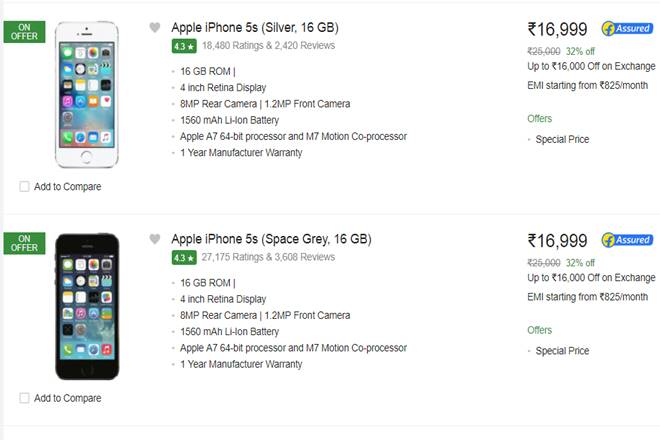Image resolution: width=660 pixels, height=440 pixels.
Task: View 27,175 Ratings & 3,608 Reviews
Action: pos(268,257)
